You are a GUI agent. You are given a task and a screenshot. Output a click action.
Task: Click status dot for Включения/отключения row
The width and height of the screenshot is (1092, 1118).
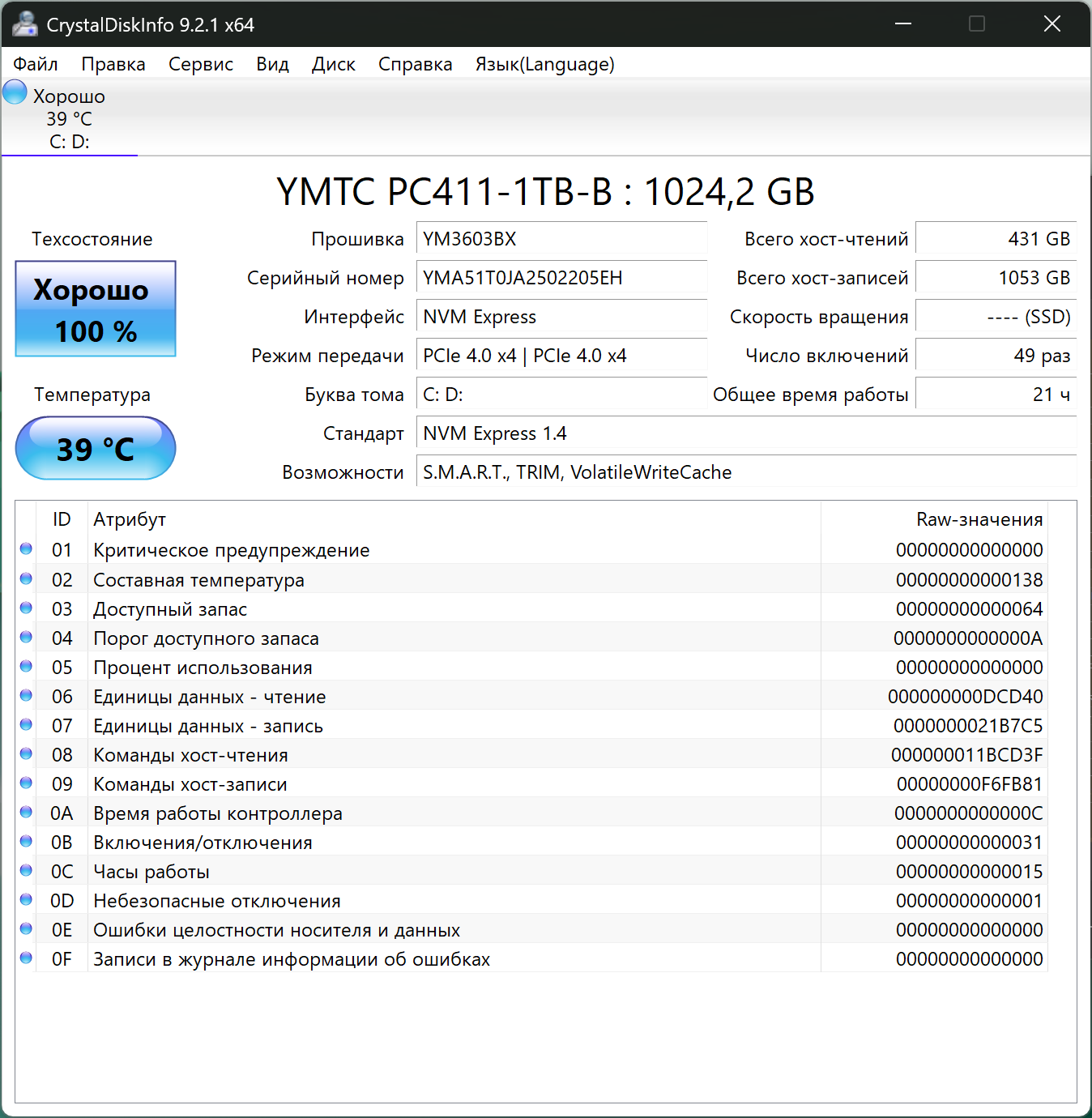coord(26,842)
